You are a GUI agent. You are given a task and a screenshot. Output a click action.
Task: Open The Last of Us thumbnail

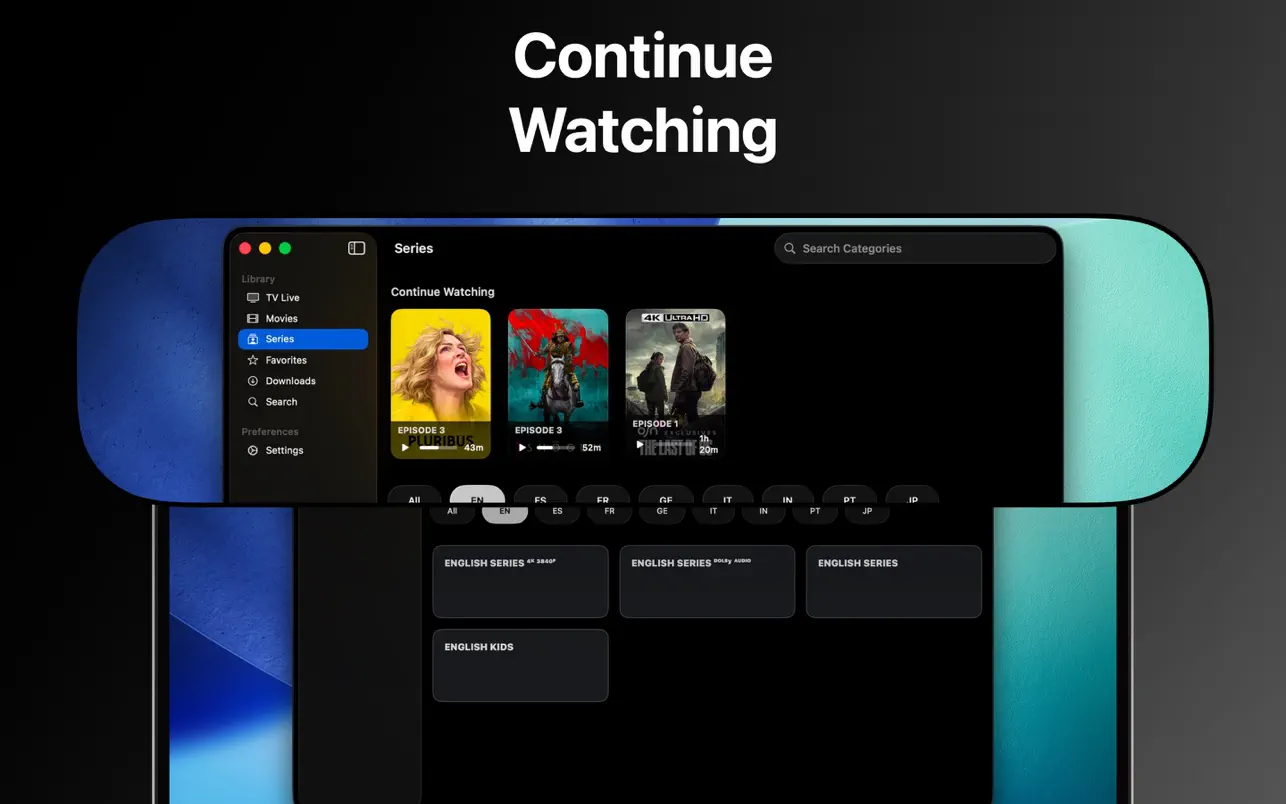click(675, 383)
